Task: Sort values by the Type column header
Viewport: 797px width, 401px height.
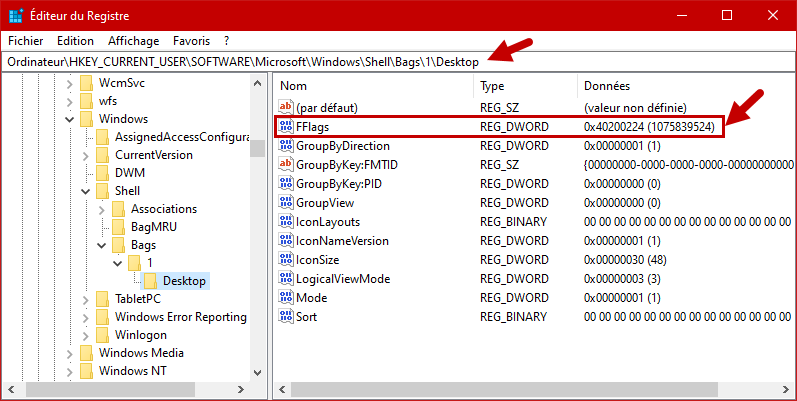Action: click(526, 86)
